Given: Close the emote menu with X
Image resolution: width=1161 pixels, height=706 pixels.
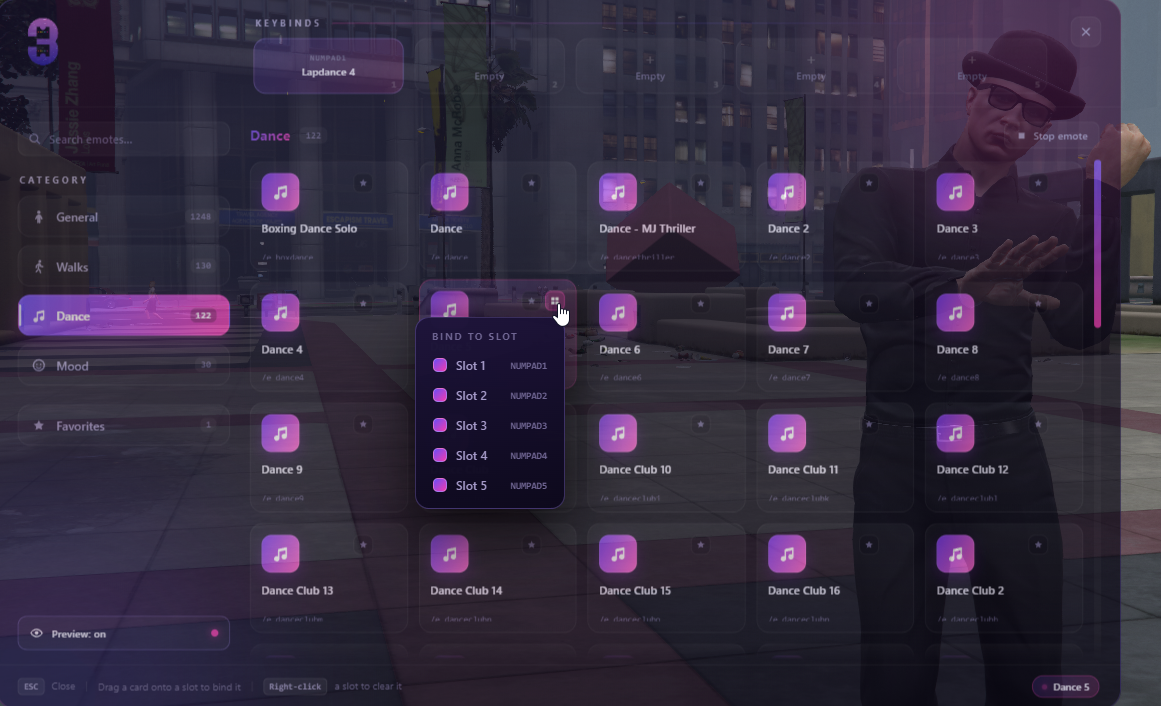Looking at the screenshot, I should pyautogui.click(x=1085, y=32).
